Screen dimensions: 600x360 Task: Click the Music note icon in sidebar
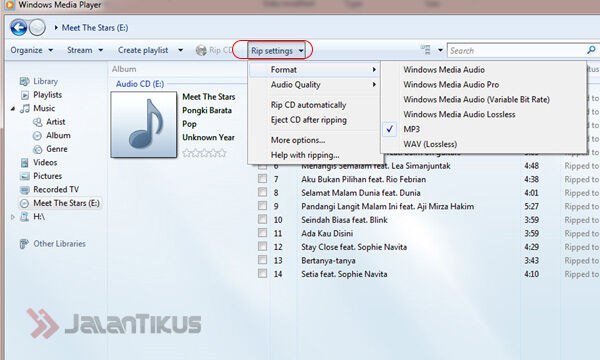[x=25, y=108]
